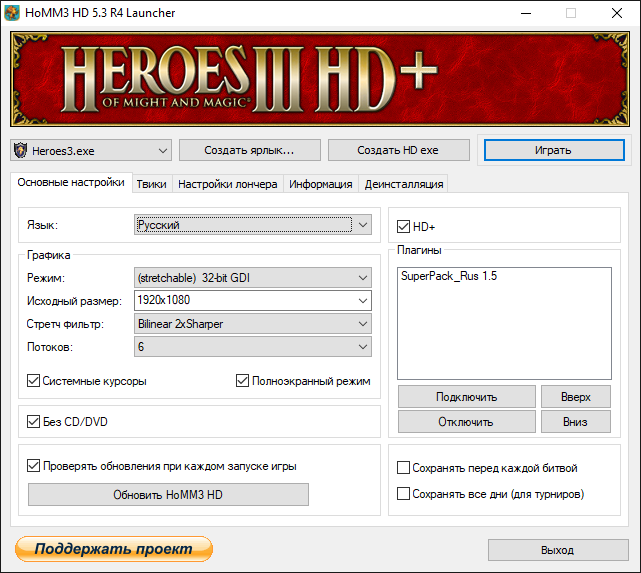Enable Сохранять перед каждой битвой checkbox
Image resolution: width=641 pixels, height=573 pixels.
click(x=404, y=468)
